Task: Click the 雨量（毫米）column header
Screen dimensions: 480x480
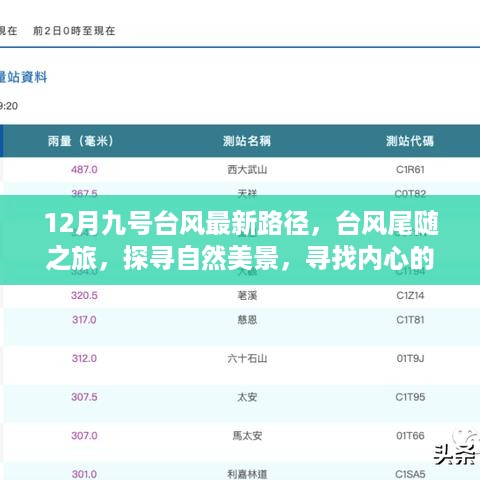Action: (81, 141)
